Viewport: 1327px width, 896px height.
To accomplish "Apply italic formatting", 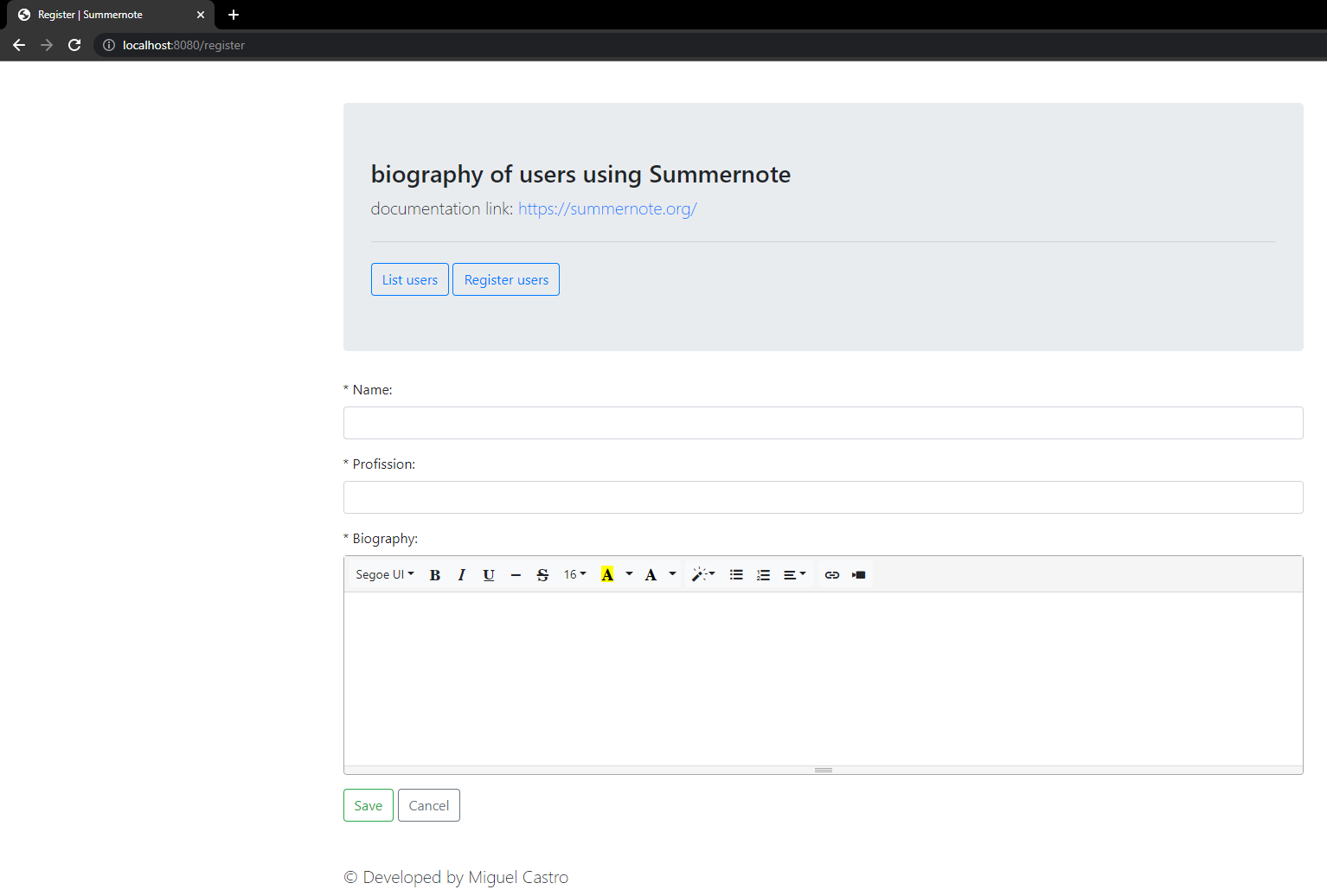I will [x=461, y=574].
